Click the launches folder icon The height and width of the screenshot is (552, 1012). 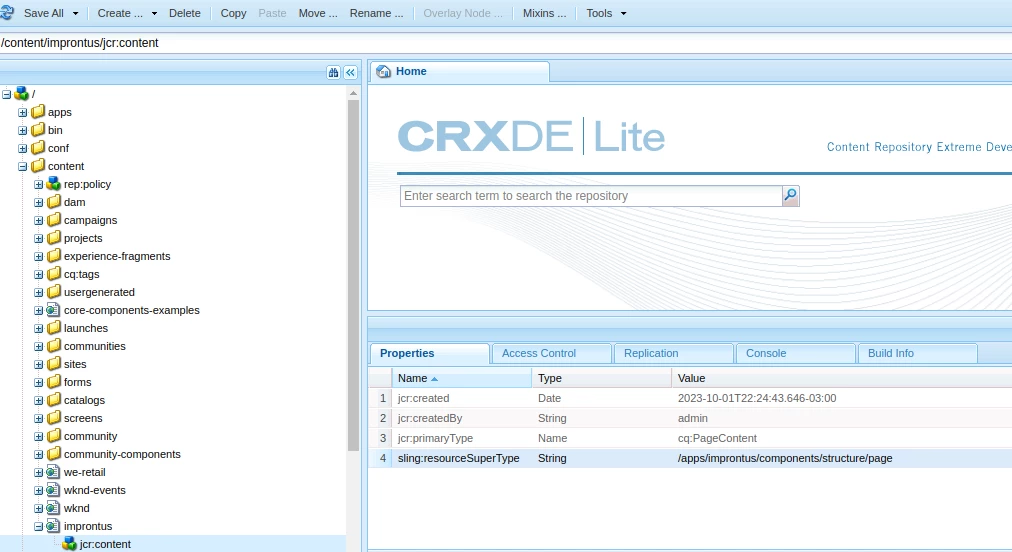click(x=54, y=328)
